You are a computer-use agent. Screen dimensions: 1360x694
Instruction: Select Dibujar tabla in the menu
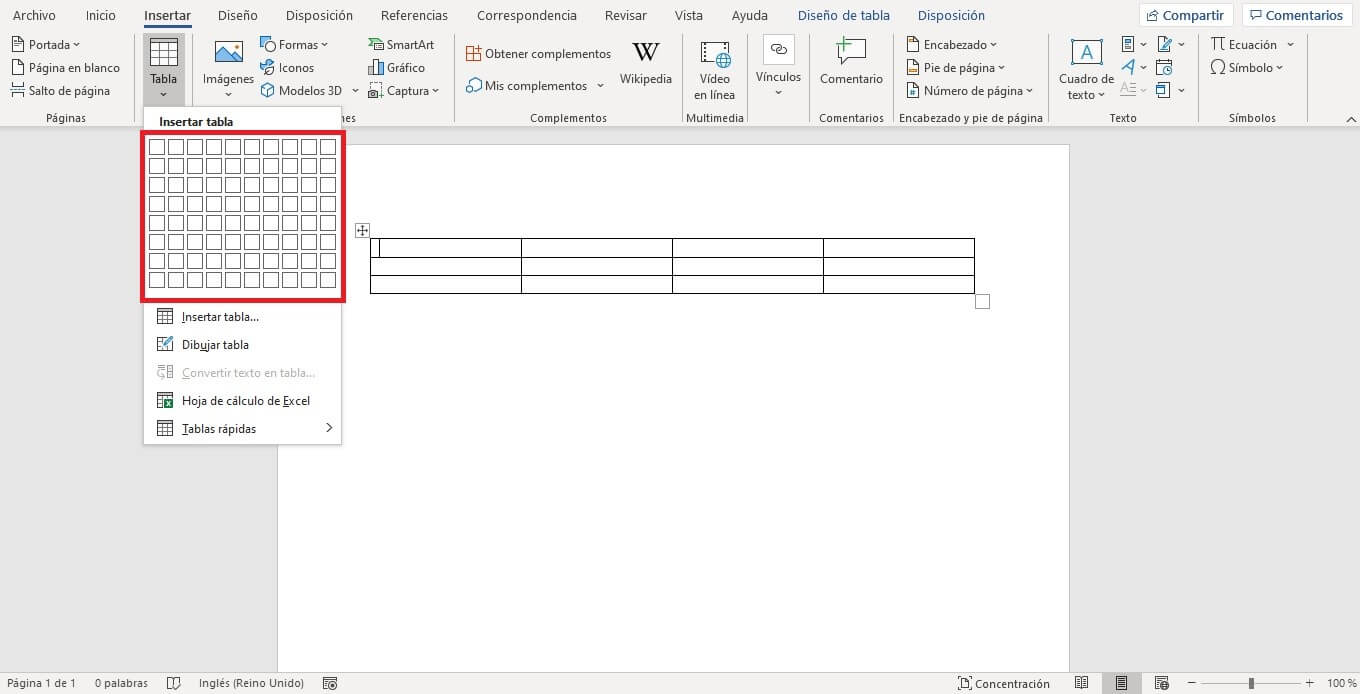pos(242,345)
